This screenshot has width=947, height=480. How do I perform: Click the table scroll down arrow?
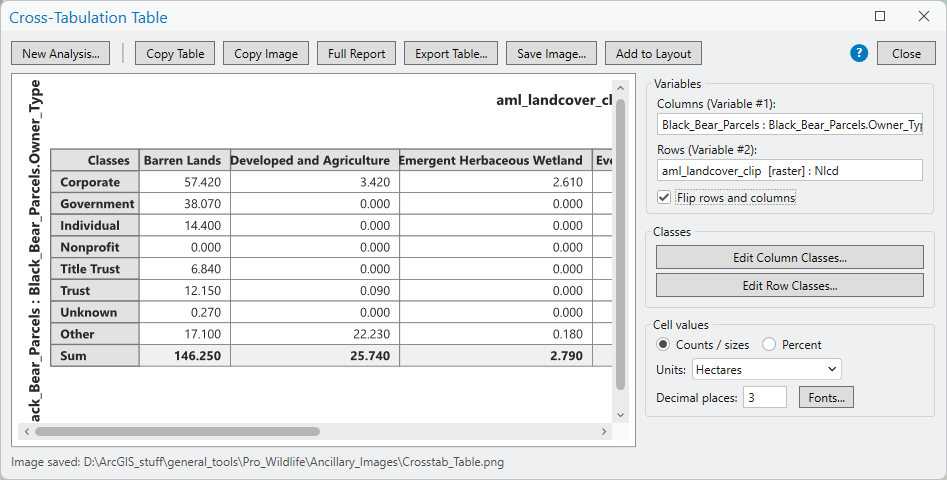(620, 415)
